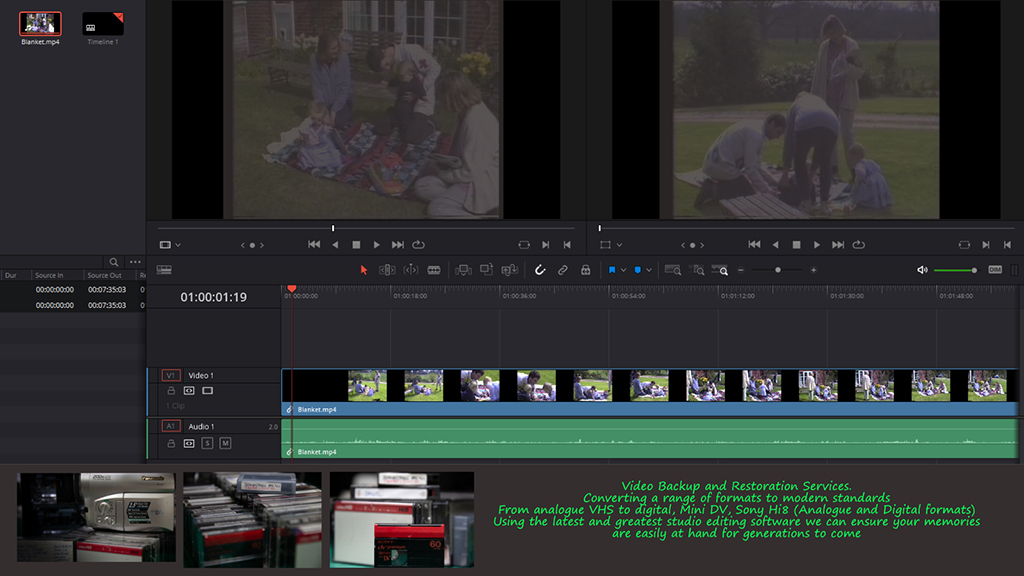Open source viewer mode dropdown
Image resolution: width=1024 pixels, height=576 pixels.
170,245
